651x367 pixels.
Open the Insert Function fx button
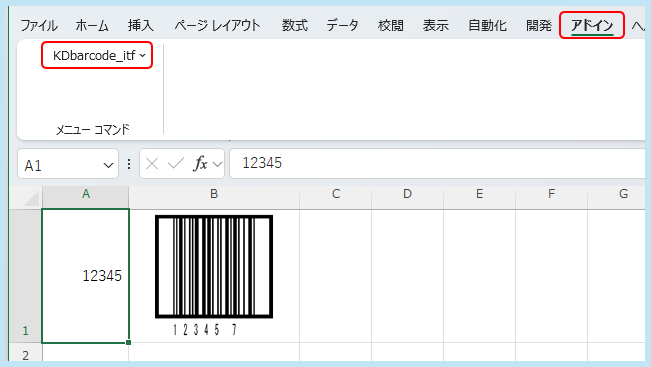tap(200, 164)
